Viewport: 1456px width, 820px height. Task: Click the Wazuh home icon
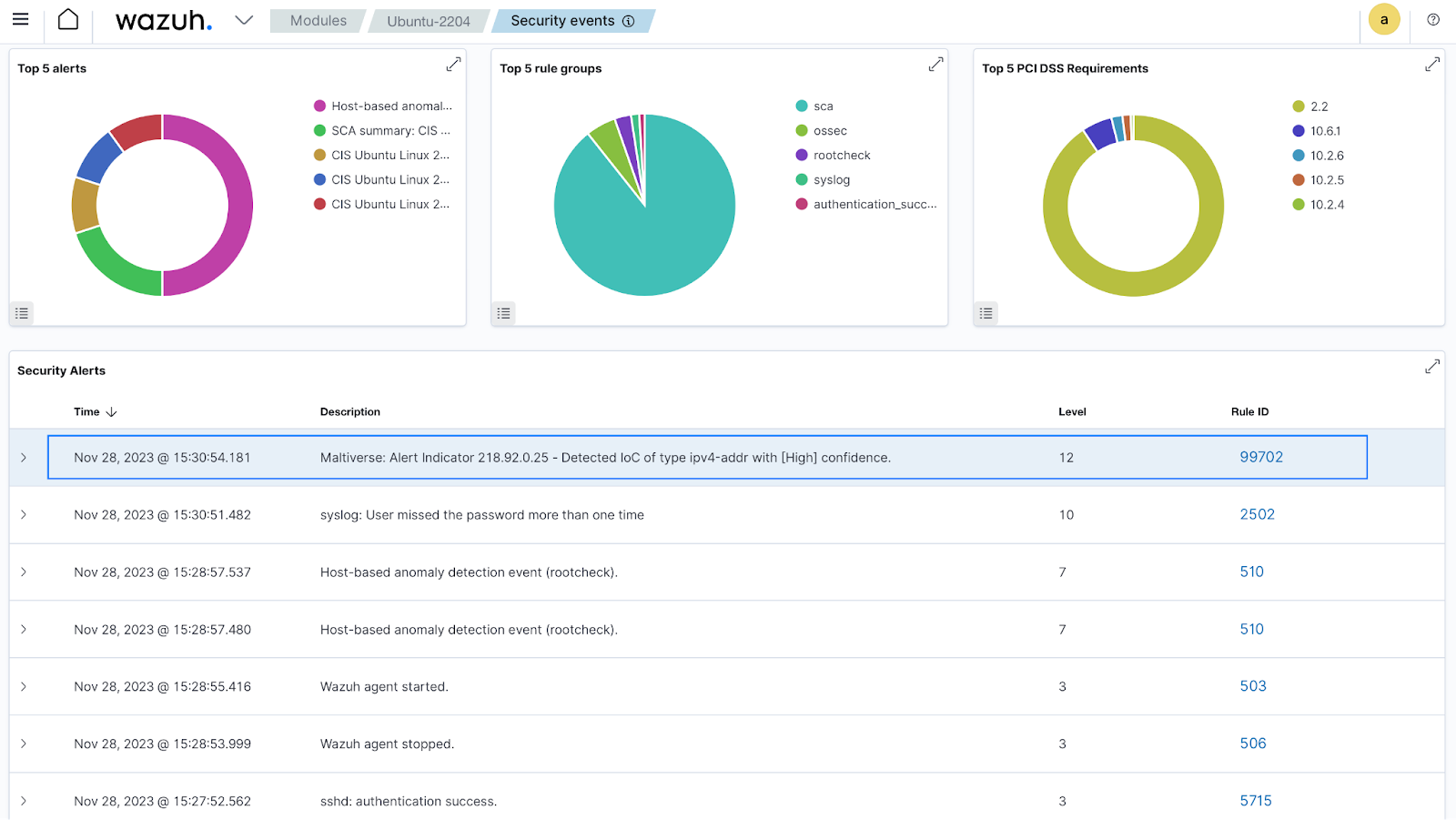(68, 19)
